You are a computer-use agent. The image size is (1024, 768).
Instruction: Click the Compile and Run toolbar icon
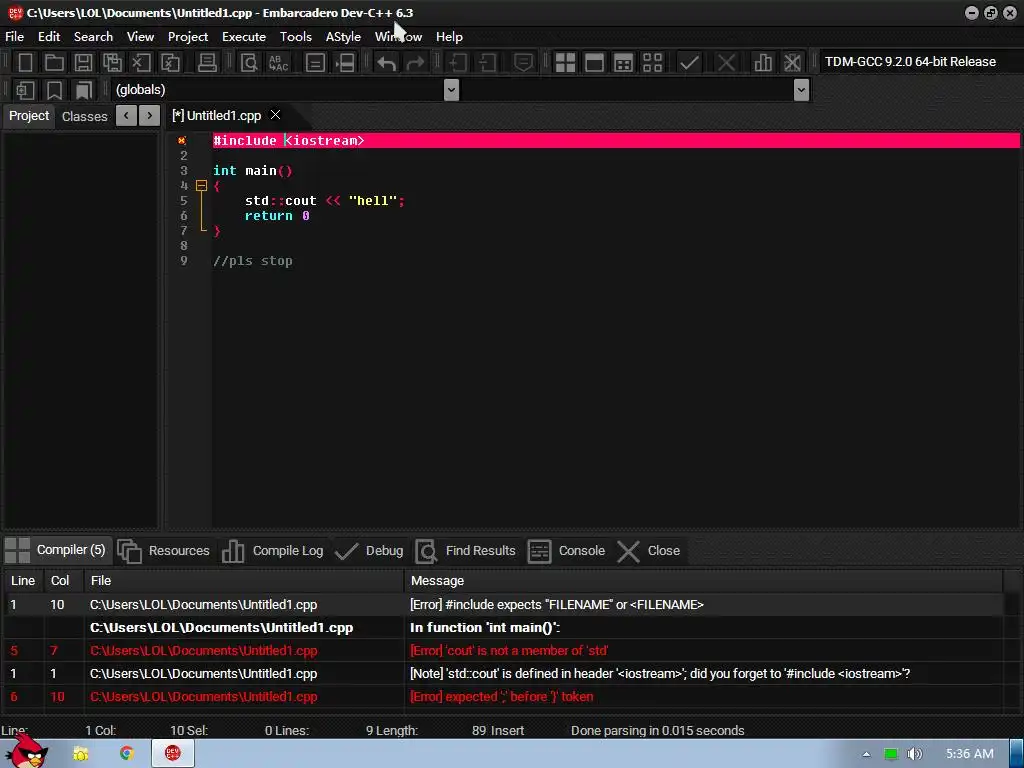623,63
